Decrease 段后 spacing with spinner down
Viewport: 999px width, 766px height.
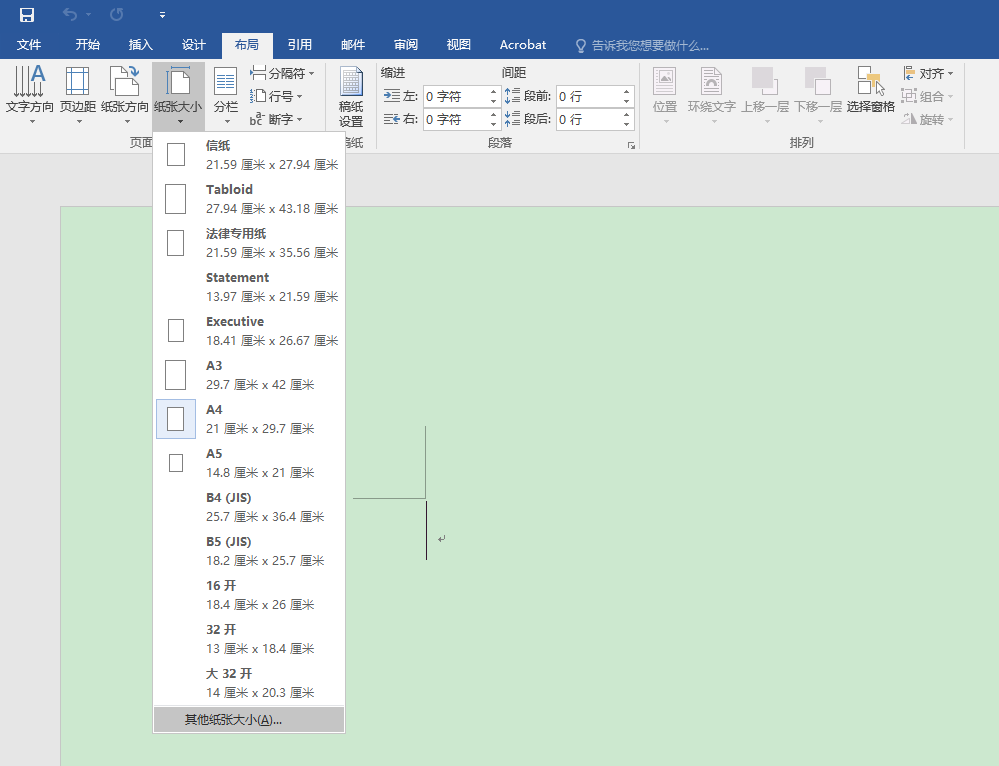627,124
